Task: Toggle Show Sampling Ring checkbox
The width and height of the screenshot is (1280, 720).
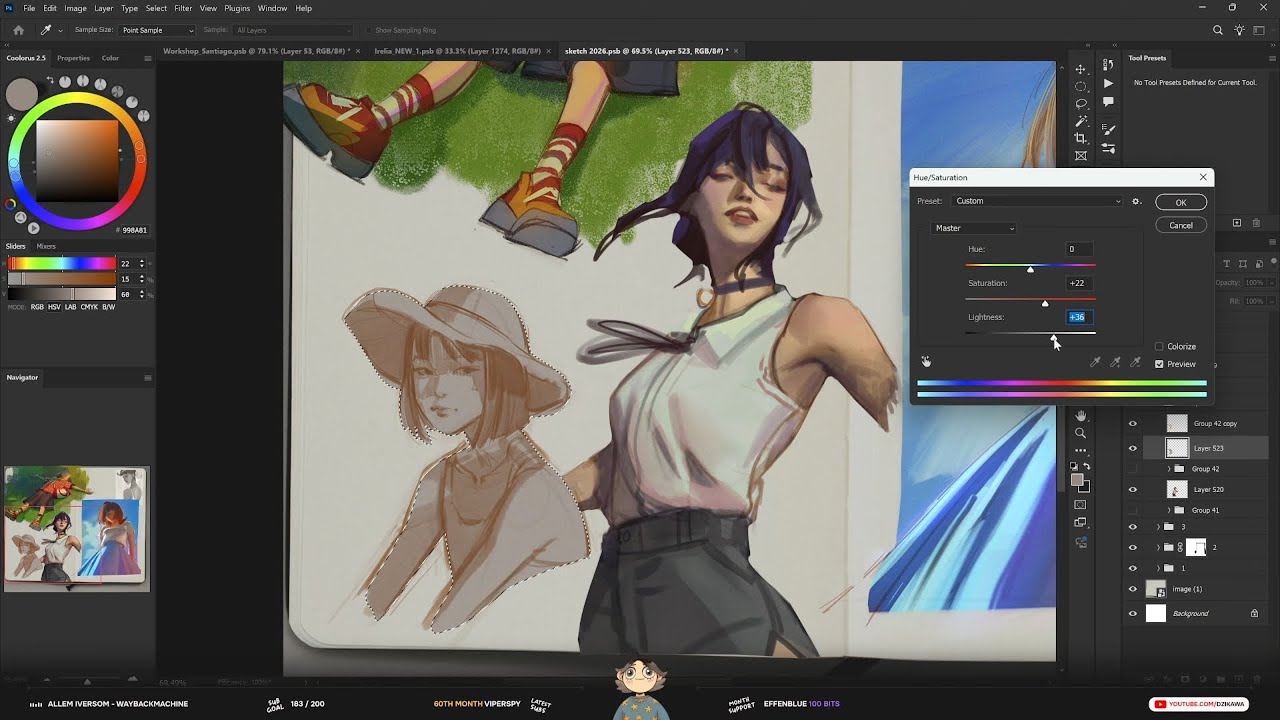Action: coord(368,30)
